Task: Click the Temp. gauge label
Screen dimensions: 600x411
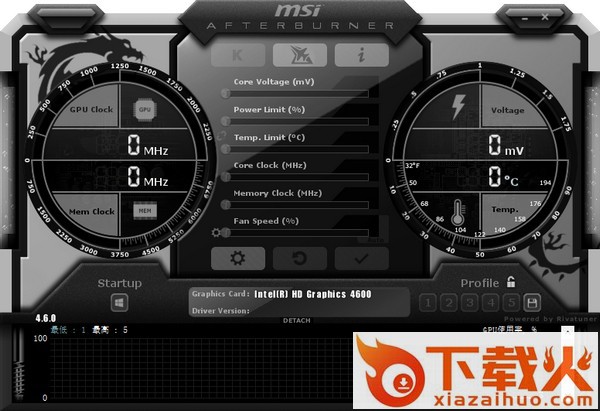Action: 505,210
